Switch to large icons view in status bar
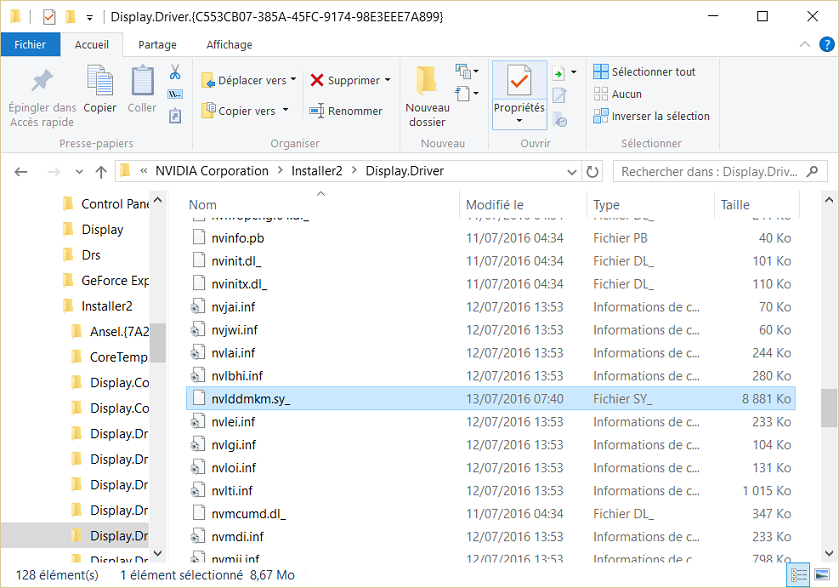The image size is (839, 588). click(823, 575)
